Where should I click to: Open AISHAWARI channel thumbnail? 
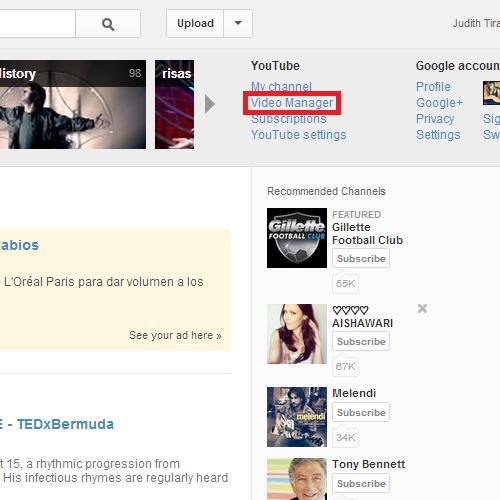[297, 334]
